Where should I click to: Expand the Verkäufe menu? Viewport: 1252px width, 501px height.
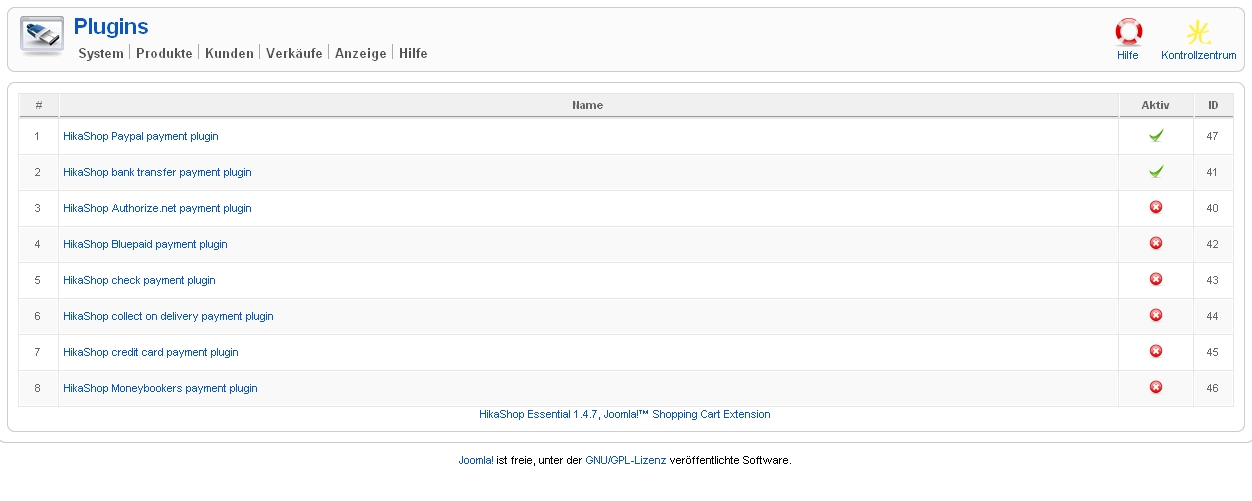tap(294, 54)
